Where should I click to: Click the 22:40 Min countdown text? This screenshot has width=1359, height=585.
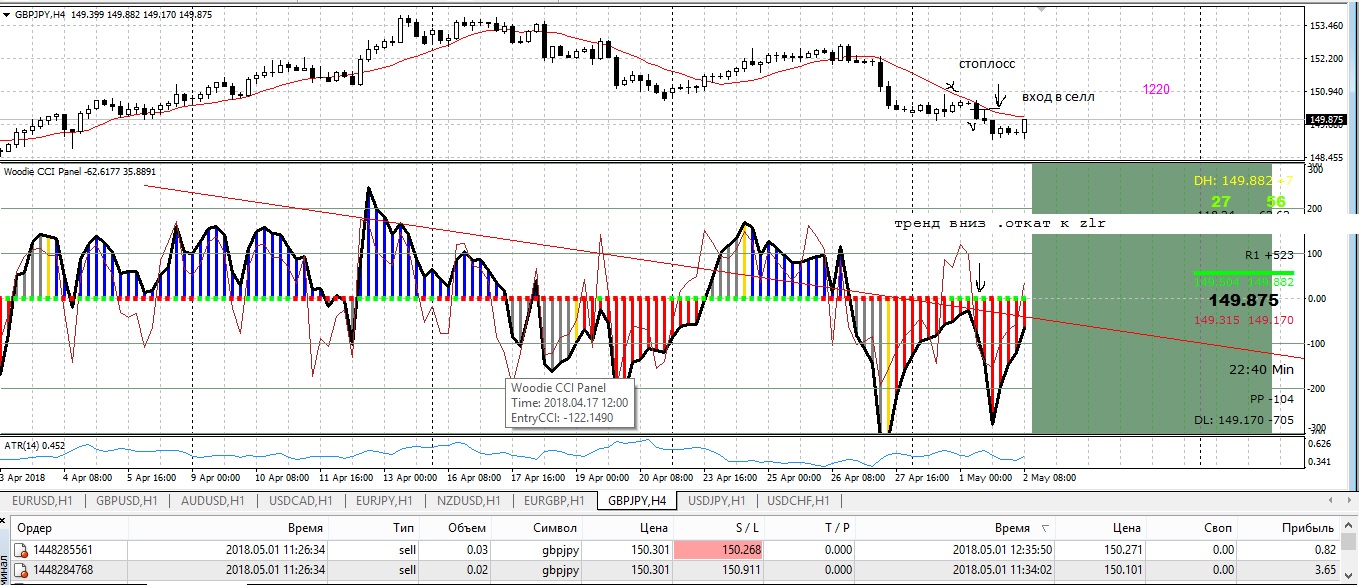pyautogui.click(x=1262, y=369)
